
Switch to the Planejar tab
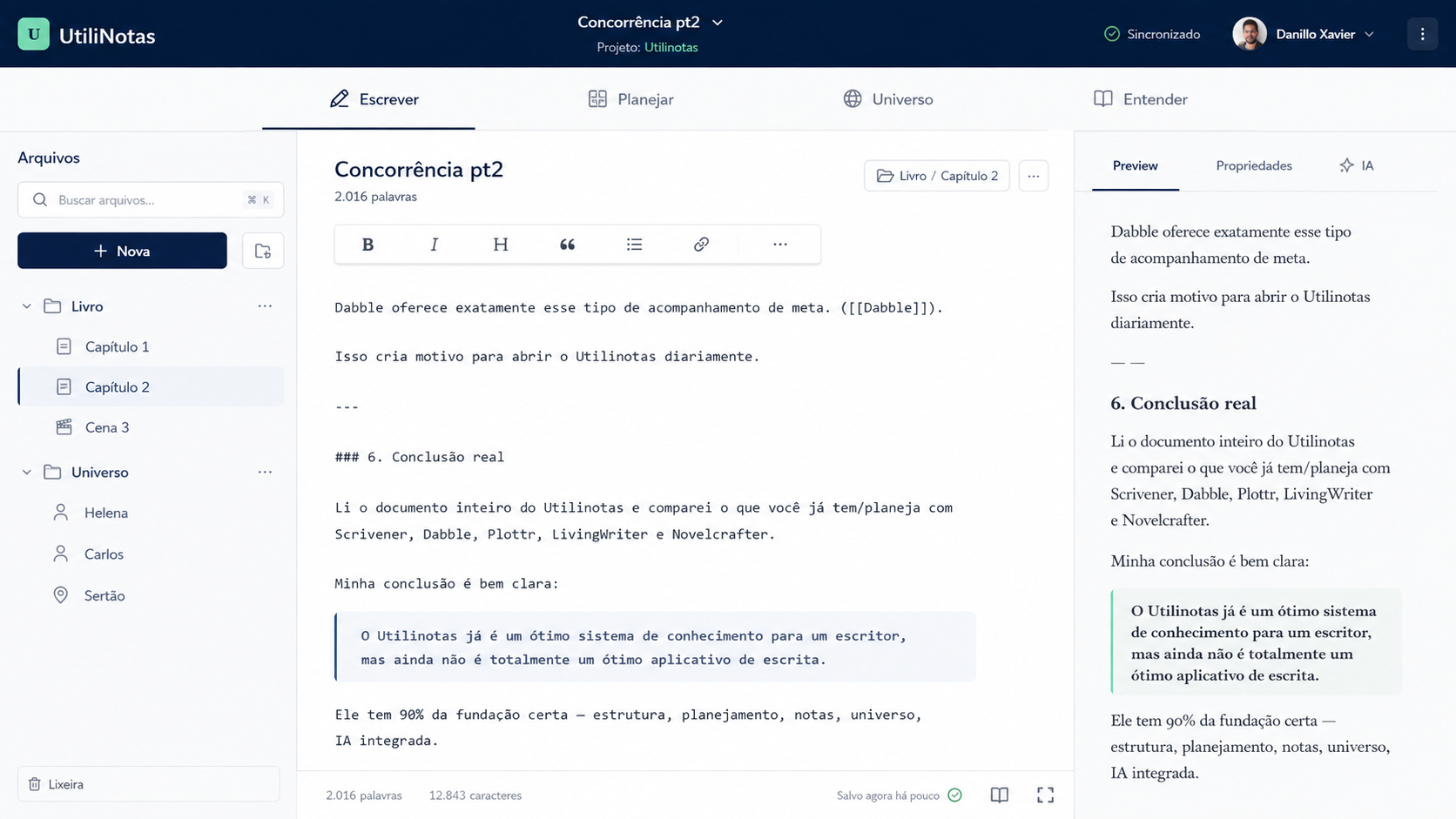(630, 99)
